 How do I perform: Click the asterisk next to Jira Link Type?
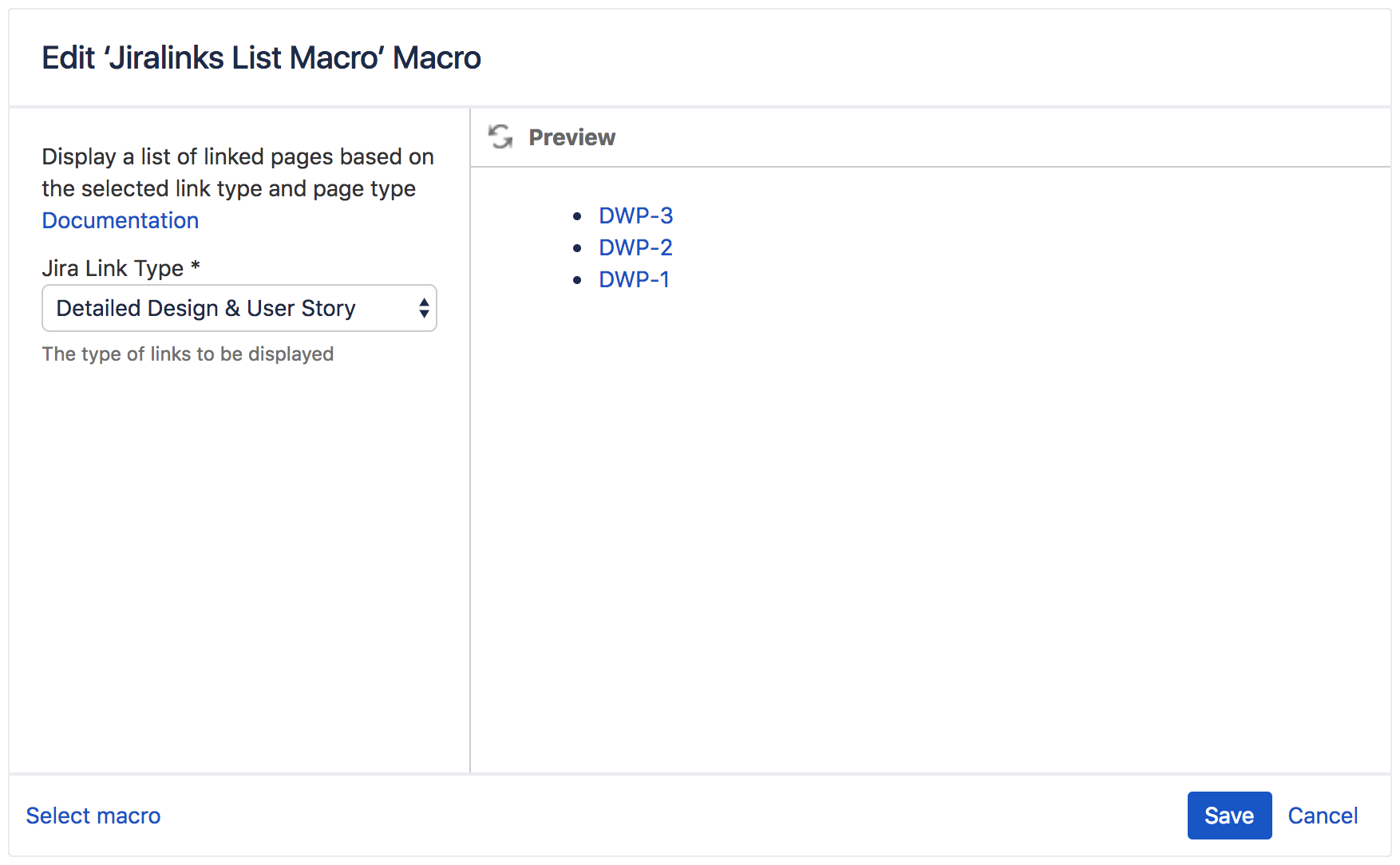195,268
